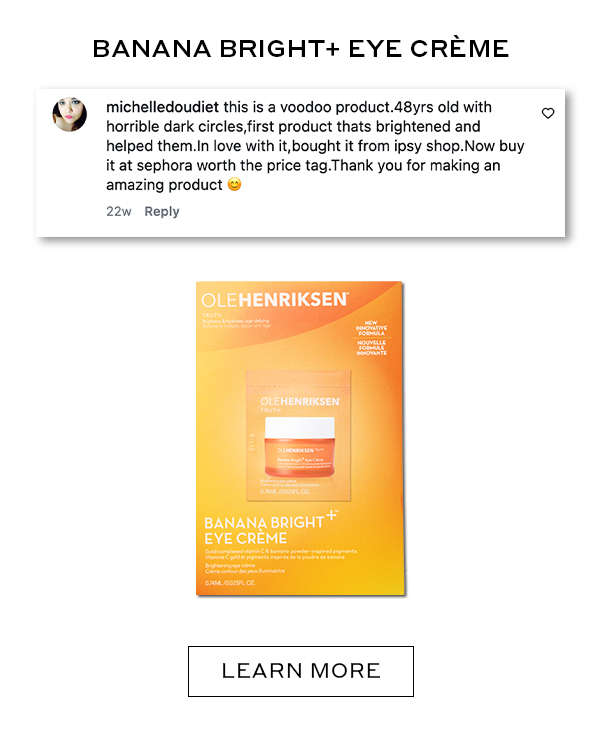
Task: Click the OLEHENRIKSEN logo atop the orange package
Action: tap(275, 300)
